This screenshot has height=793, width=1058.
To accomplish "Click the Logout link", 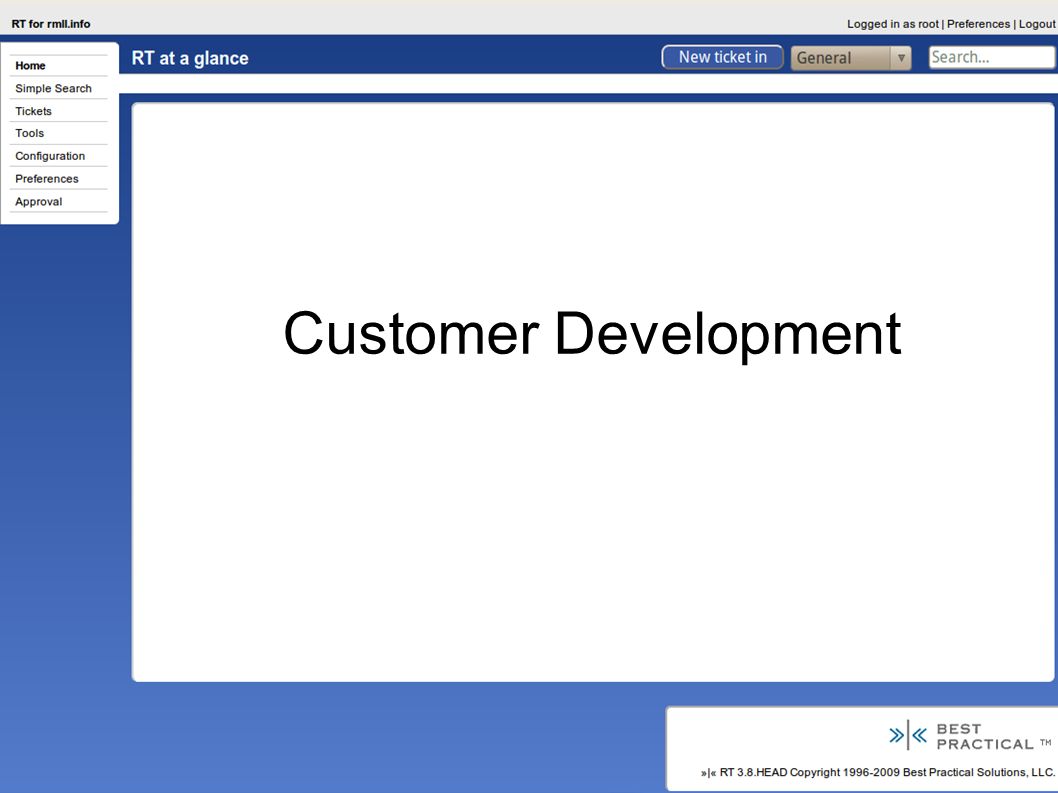I will 1037,24.
